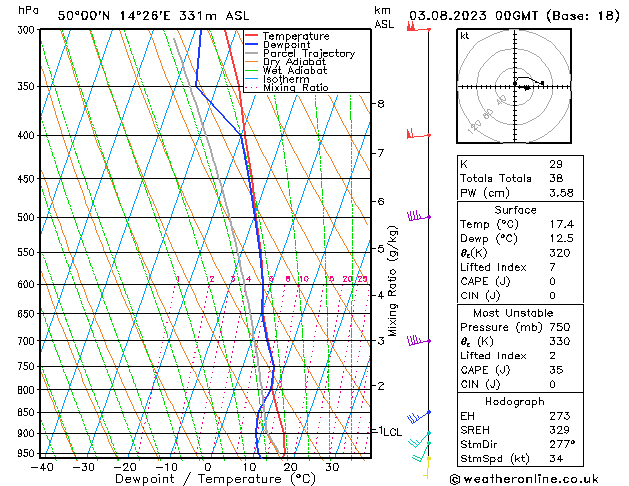Click the EH value 273
The image size is (629, 486).
(560, 416)
